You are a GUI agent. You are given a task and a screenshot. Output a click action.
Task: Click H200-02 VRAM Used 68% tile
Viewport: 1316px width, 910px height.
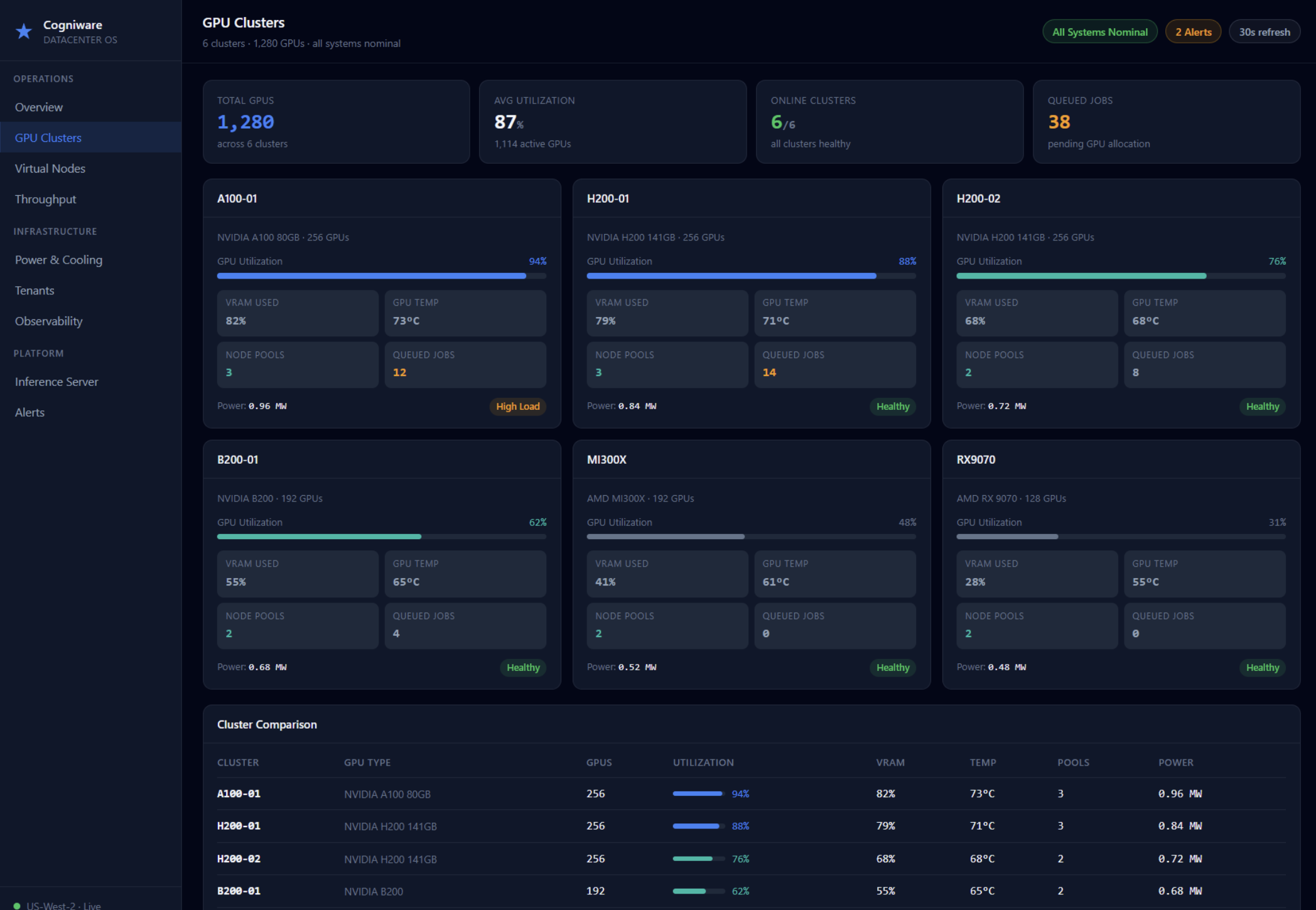1037,313
